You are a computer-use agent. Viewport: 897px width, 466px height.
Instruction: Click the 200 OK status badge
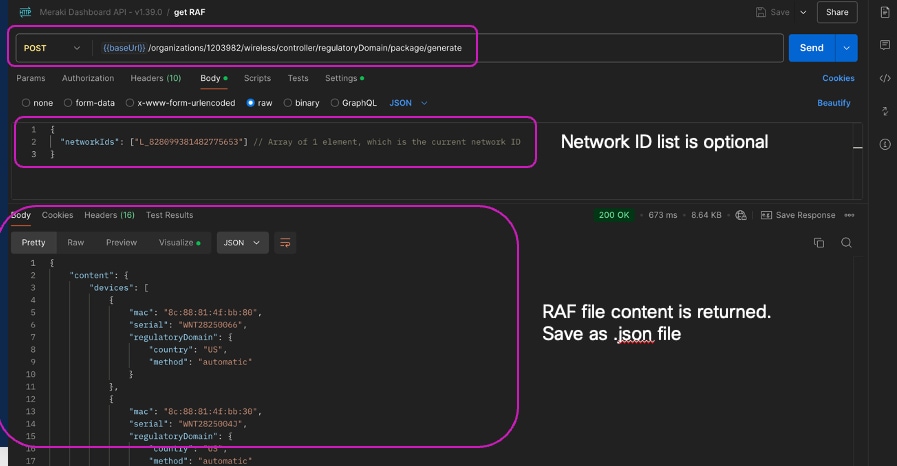point(614,215)
